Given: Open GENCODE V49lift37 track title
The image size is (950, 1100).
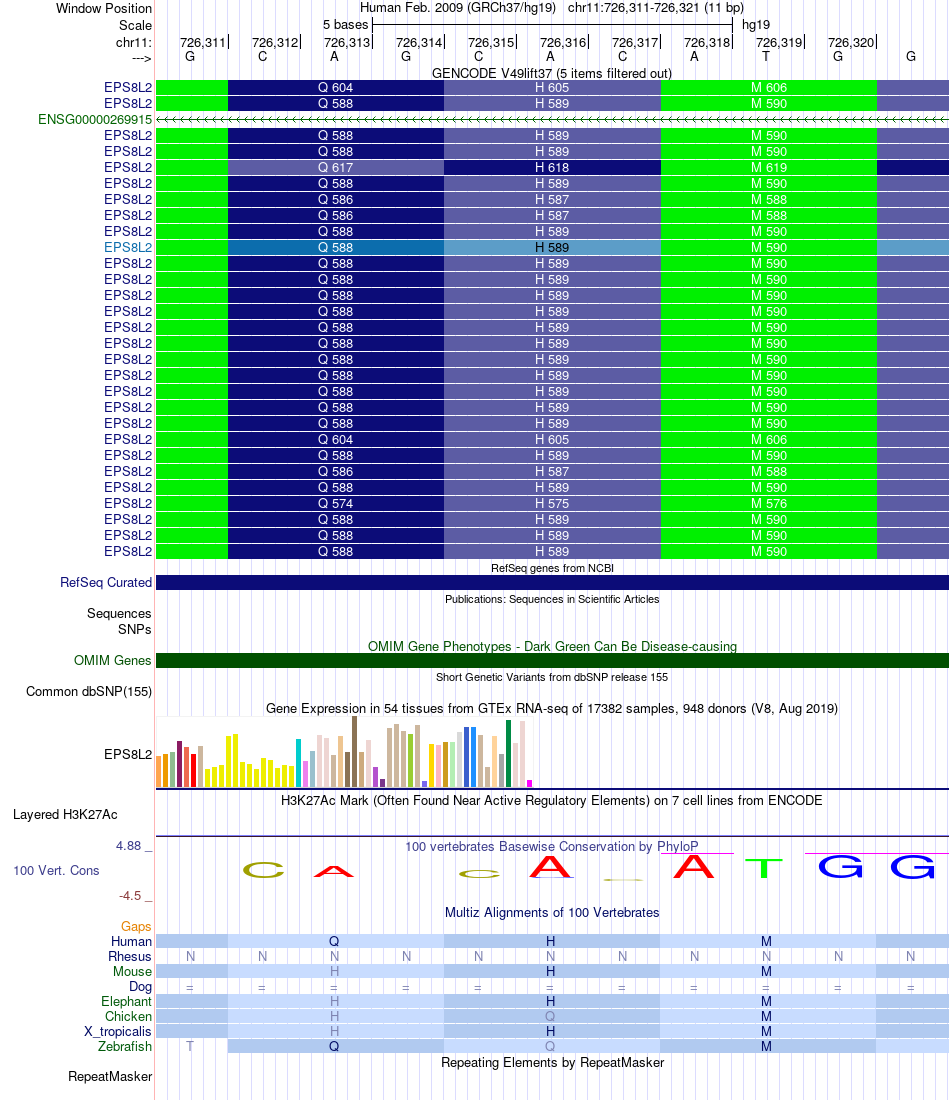Looking at the screenshot, I should 551,73.
